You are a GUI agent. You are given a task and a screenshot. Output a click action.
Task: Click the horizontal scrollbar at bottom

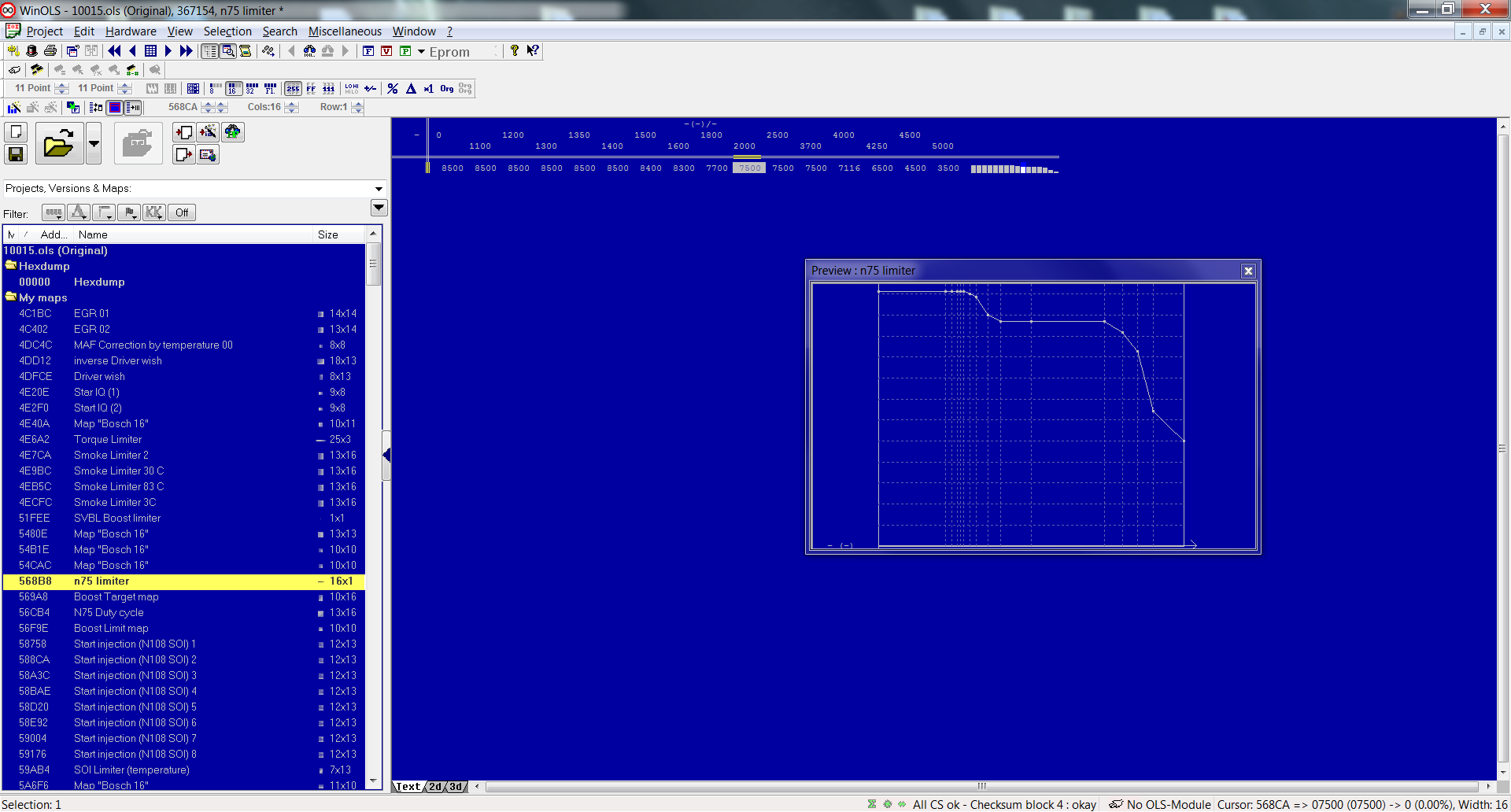(982, 787)
